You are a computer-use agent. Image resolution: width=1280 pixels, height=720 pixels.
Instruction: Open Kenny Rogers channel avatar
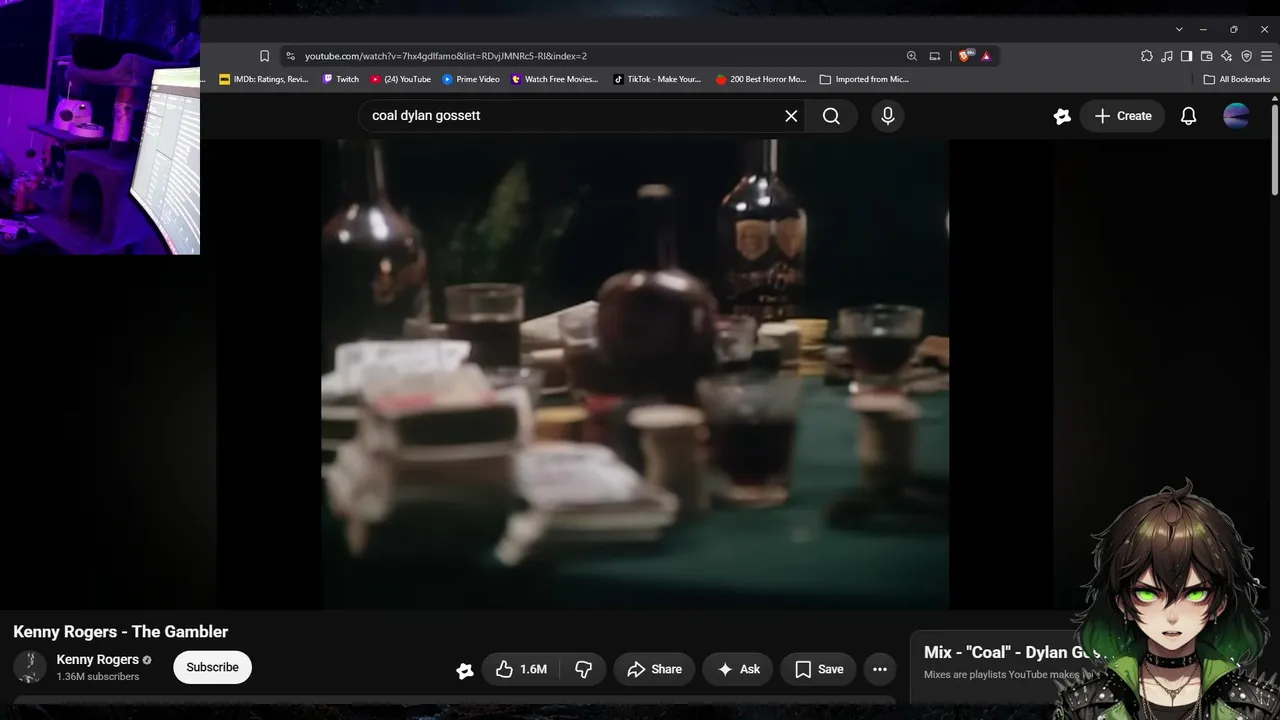[x=30, y=667]
